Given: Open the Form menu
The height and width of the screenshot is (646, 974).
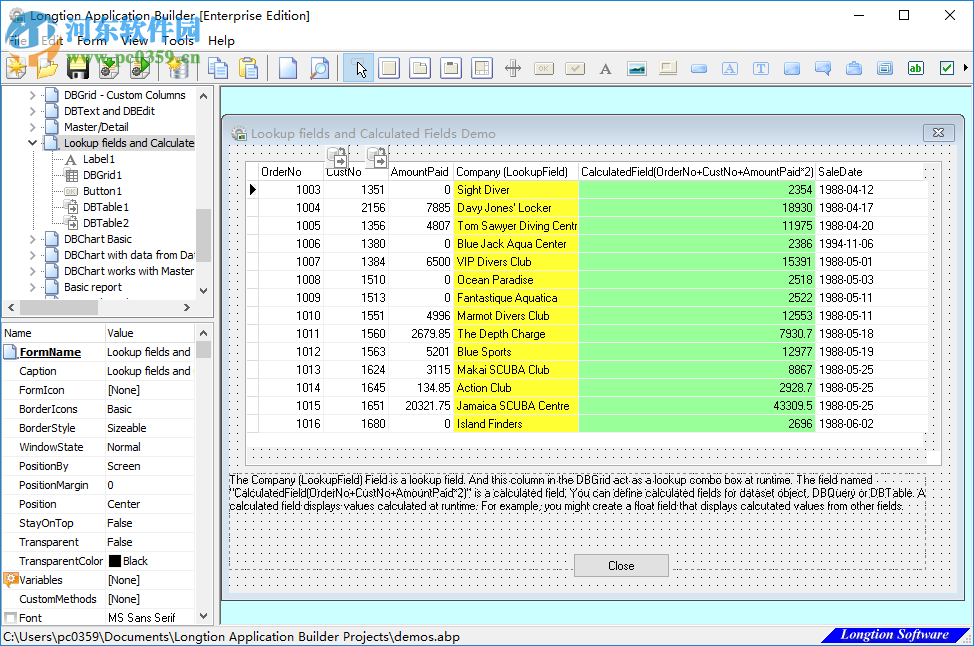Looking at the screenshot, I should point(90,41).
